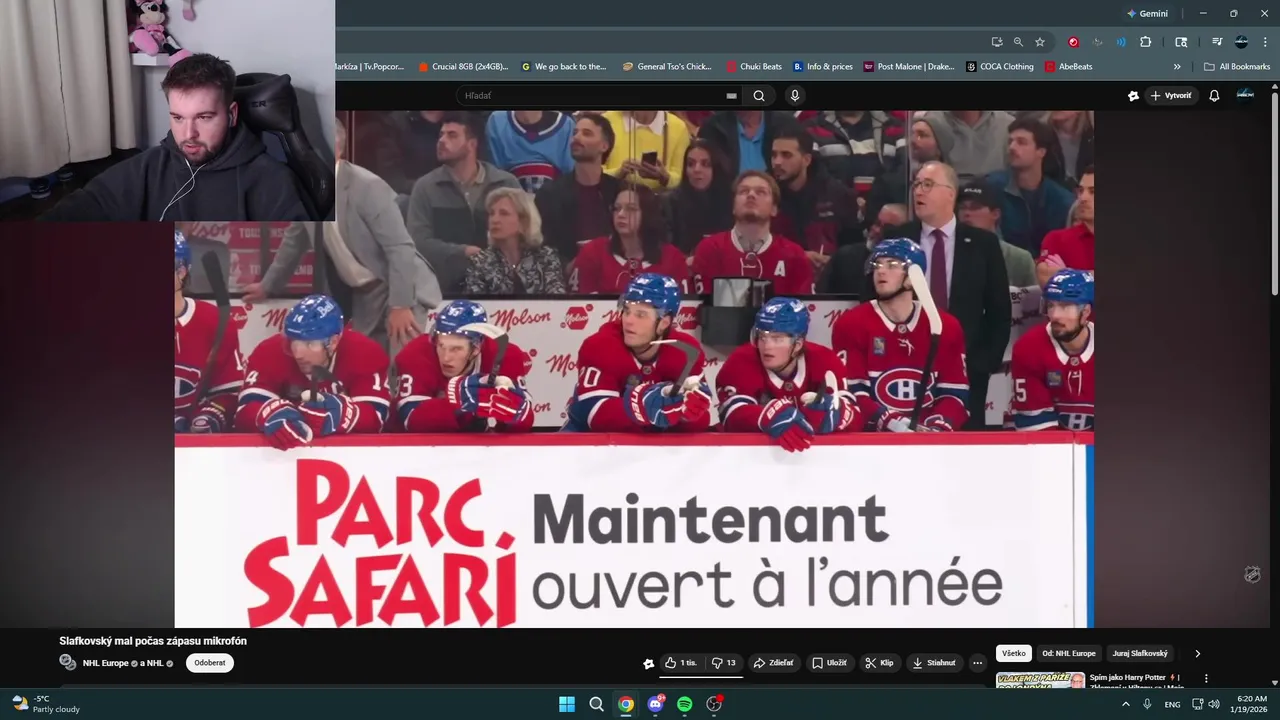Viewport: 1280px width, 720px height.
Task: Open the weather widget showing -5°C
Action: [x=45, y=704]
